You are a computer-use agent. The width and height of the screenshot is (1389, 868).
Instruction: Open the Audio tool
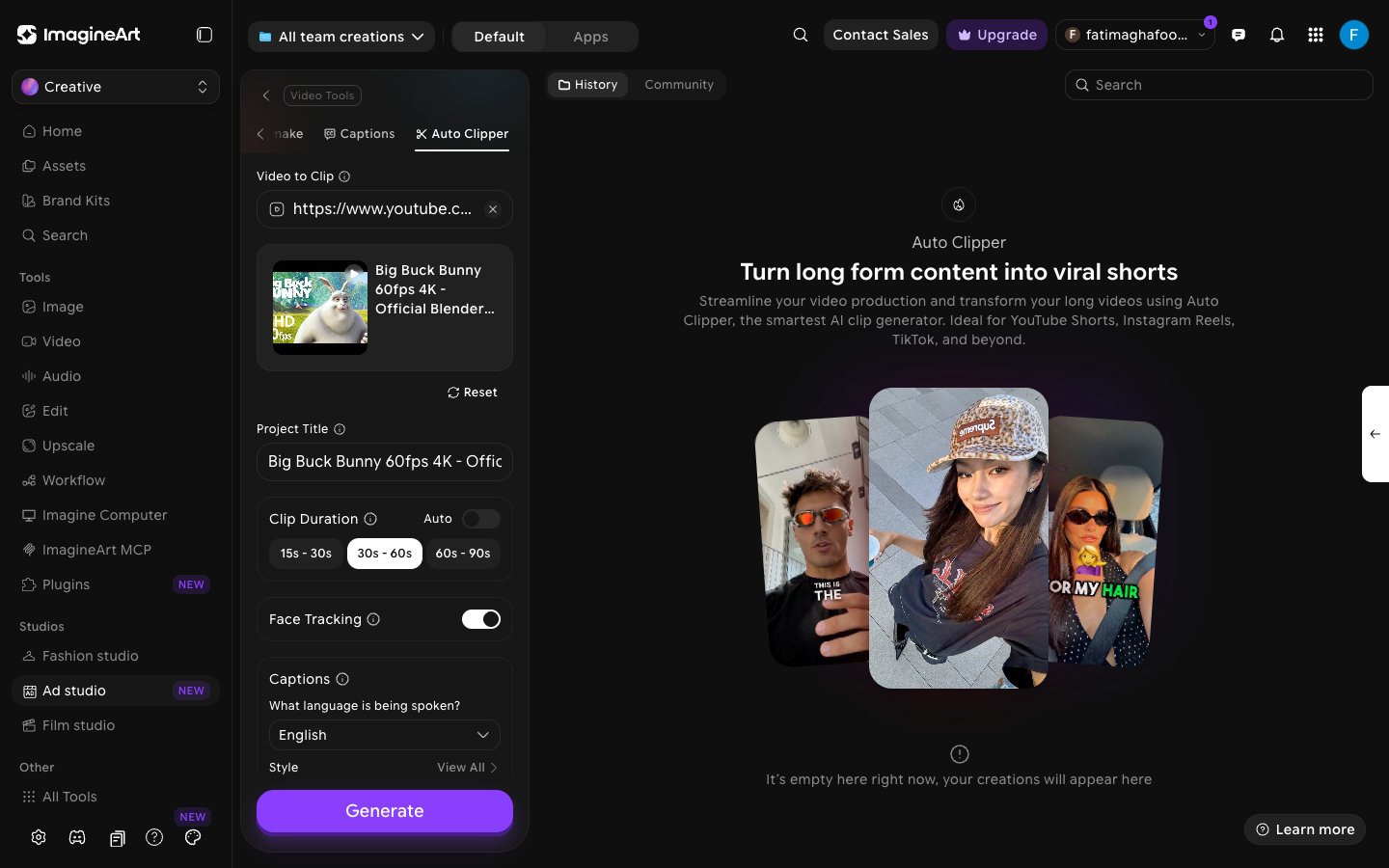pyautogui.click(x=116, y=376)
